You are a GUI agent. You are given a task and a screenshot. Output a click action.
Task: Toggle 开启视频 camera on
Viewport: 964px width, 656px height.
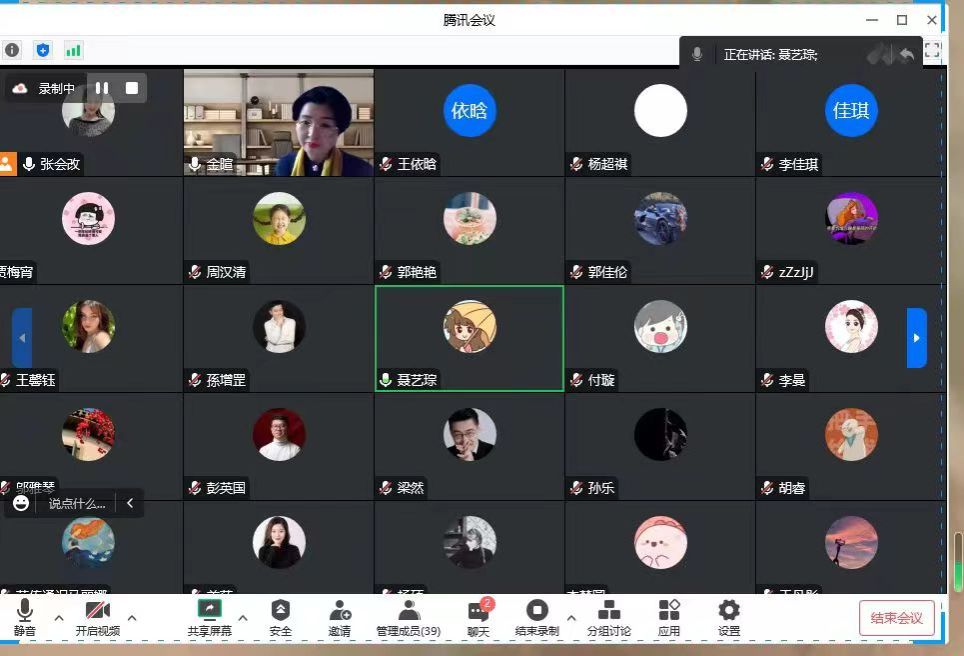click(x=98, y=617)
